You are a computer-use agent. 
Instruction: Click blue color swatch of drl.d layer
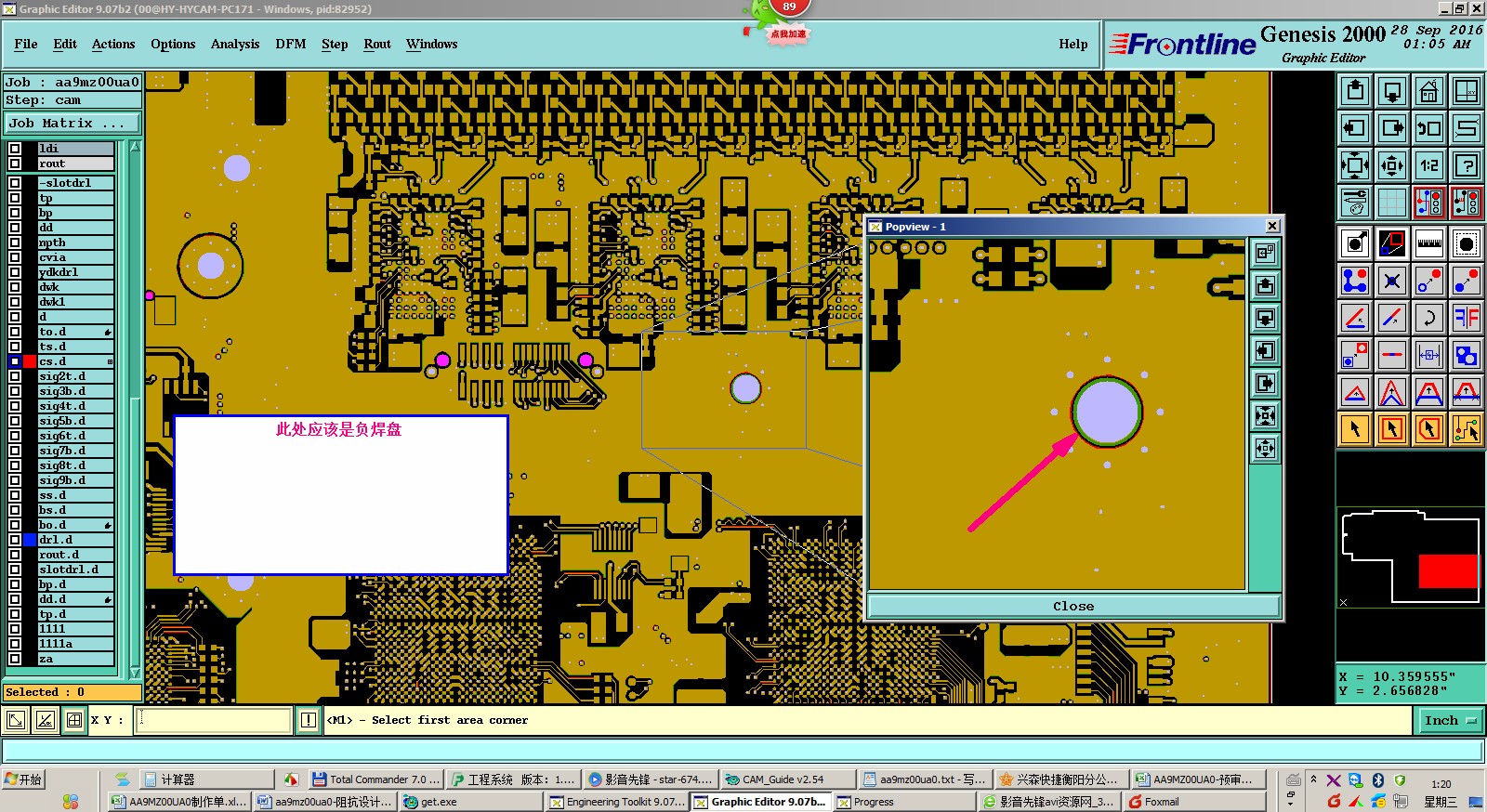point(30,540)
